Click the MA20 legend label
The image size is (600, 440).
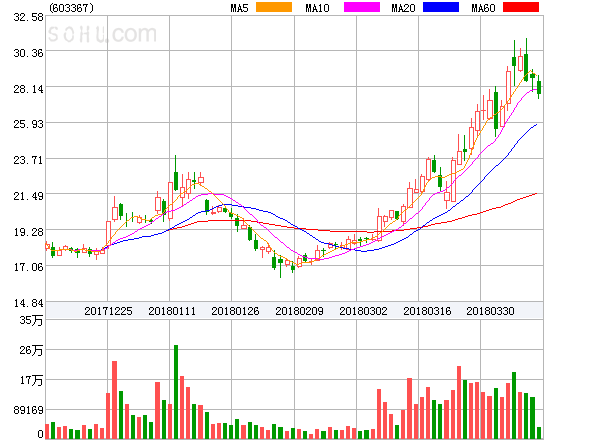click(403, 8)
